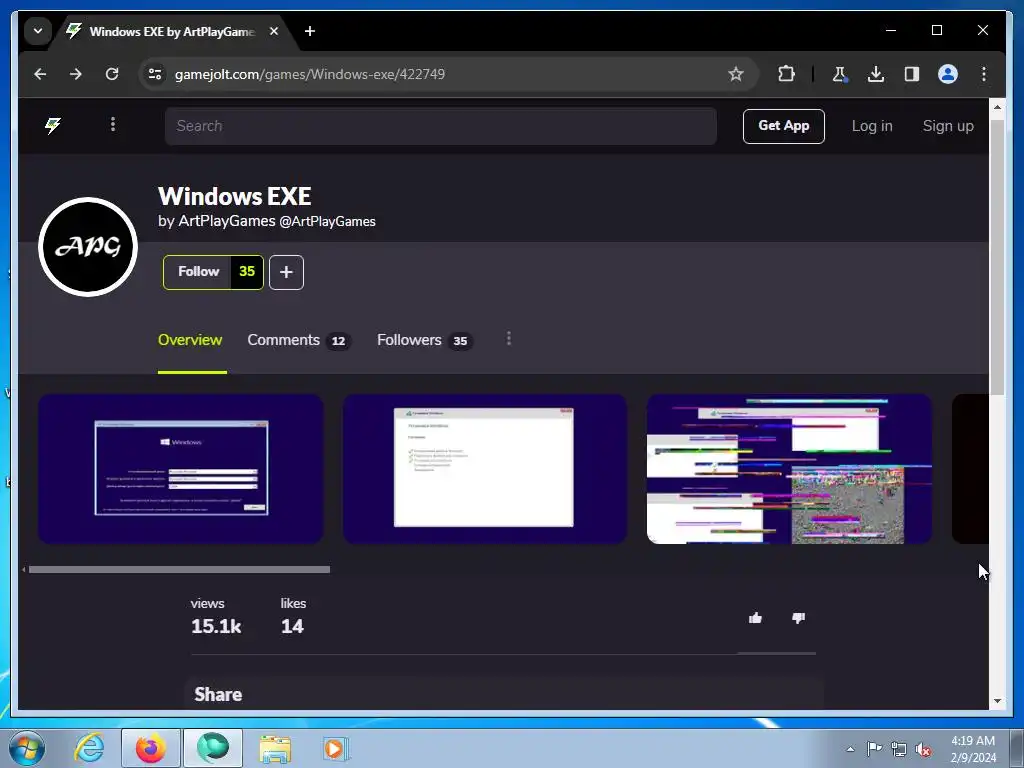This screenshot has height=768, width=1024.
Task: Focus the Game Jolt Search field
Action: click(x=441, y=126)
